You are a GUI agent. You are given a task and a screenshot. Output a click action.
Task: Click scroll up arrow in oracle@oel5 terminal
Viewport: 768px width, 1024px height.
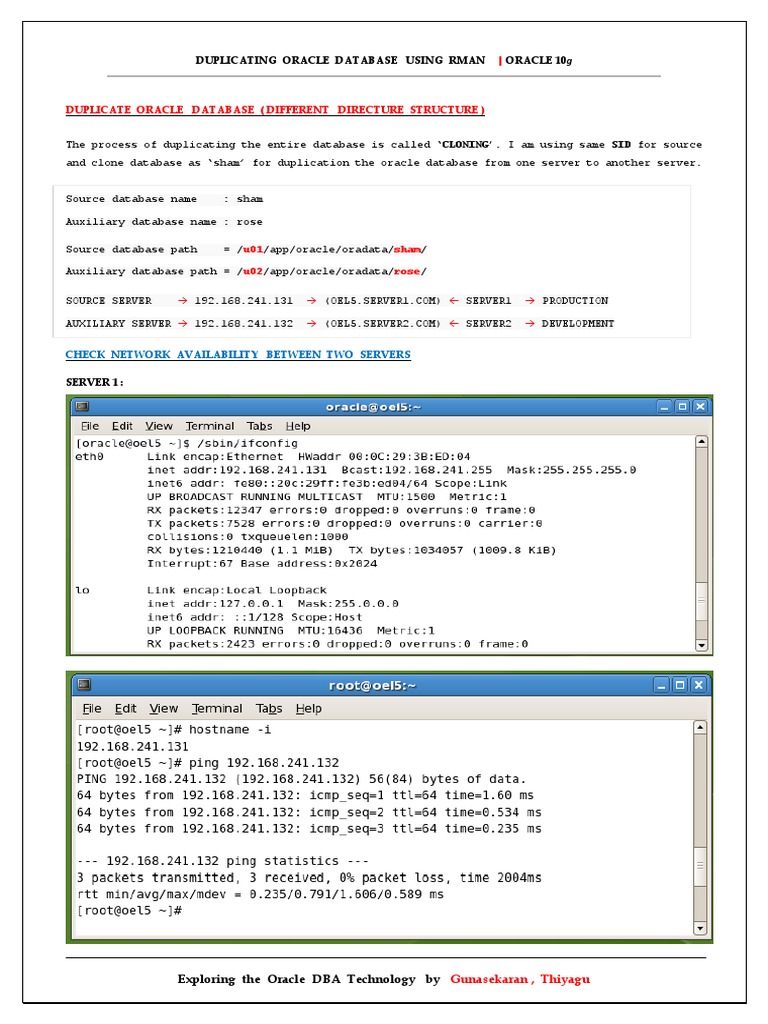(701, 441)
